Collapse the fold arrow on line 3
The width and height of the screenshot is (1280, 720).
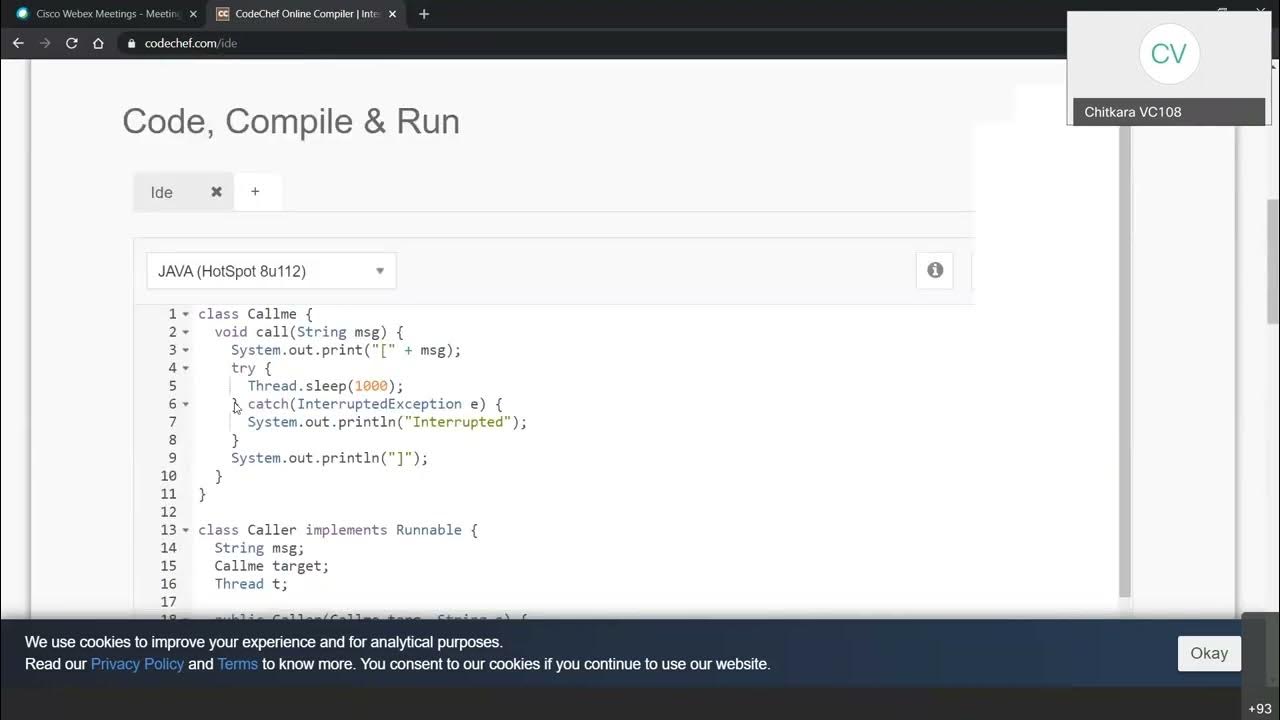(186, 350)
